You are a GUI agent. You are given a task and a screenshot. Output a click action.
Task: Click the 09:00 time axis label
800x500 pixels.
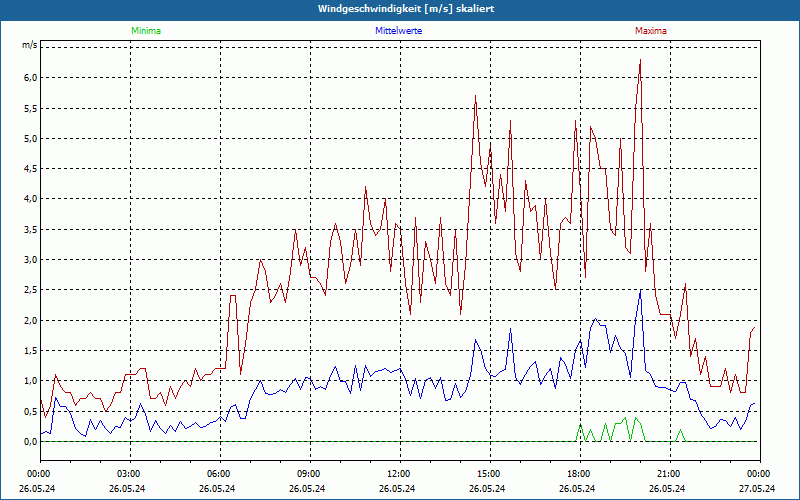(307, 474)
